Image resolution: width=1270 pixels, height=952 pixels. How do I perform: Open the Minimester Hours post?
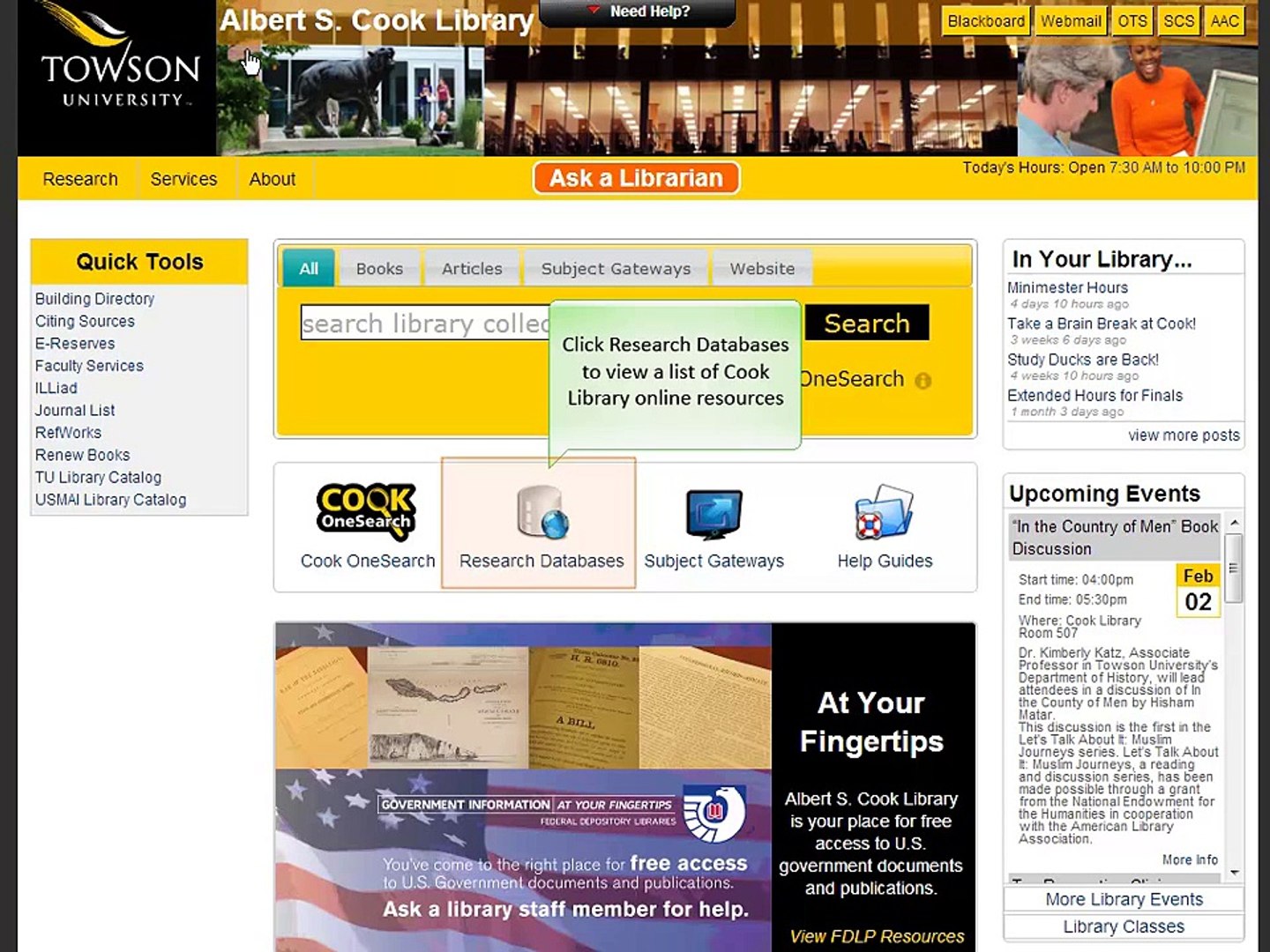point(1067,287)
